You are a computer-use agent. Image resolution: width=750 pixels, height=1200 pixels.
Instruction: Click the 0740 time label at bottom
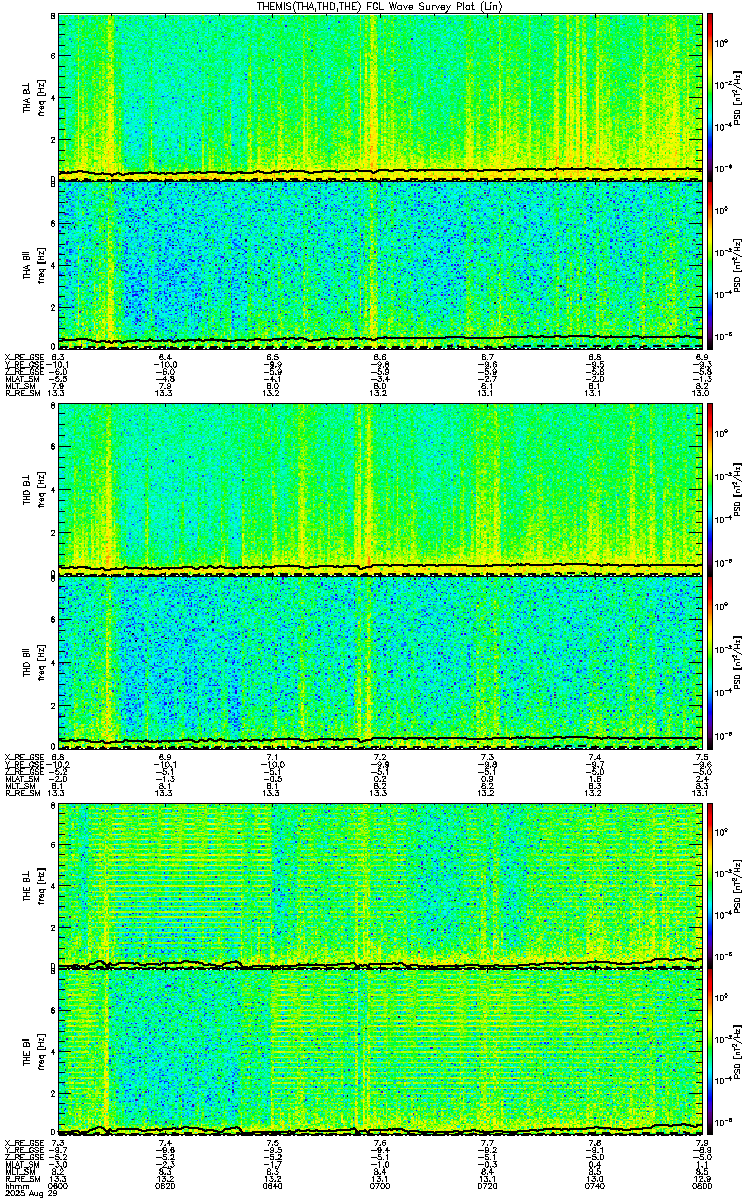[x=595, y=1186]
